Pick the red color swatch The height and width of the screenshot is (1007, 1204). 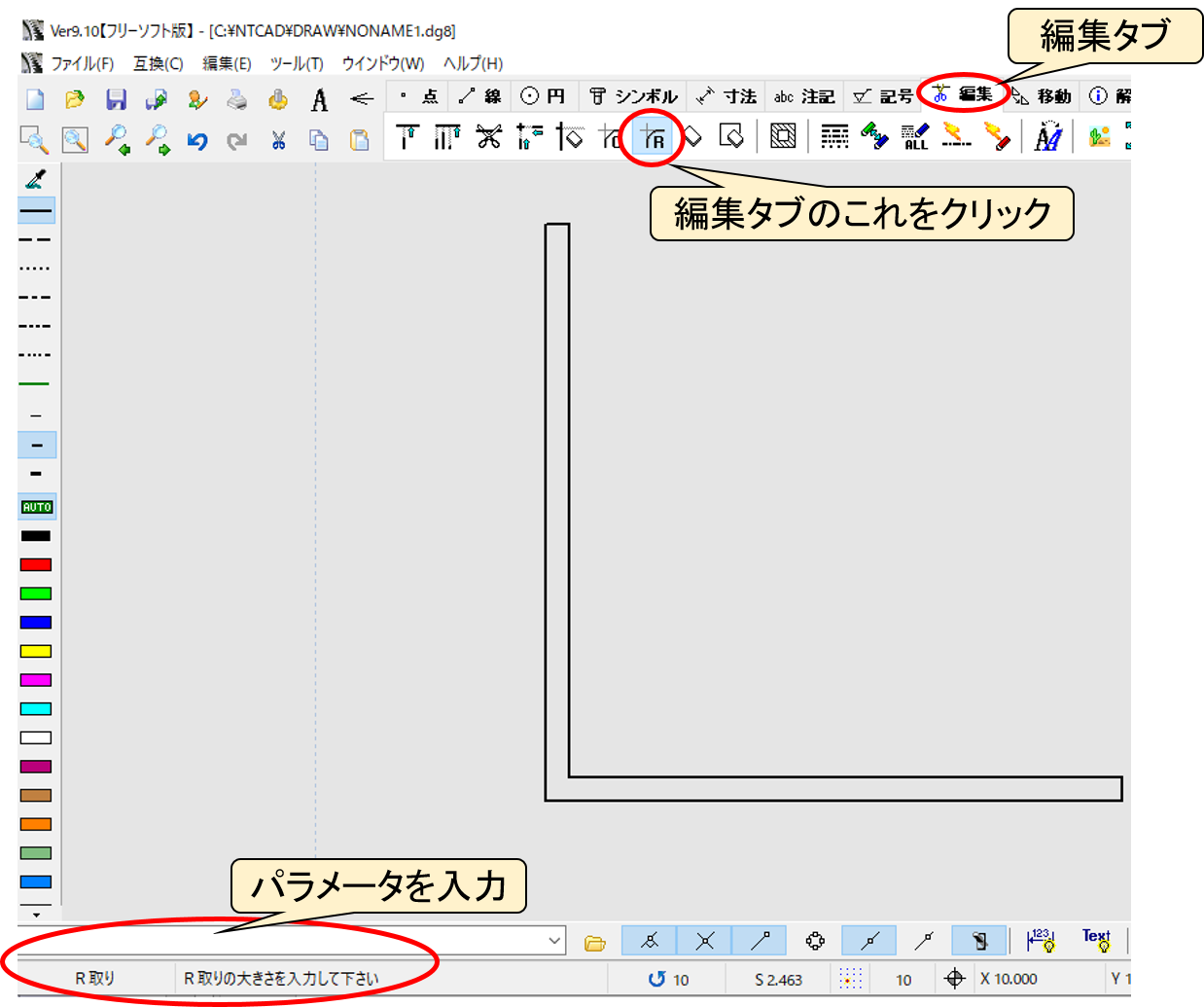pyautogui.click(x=36, y=564)
